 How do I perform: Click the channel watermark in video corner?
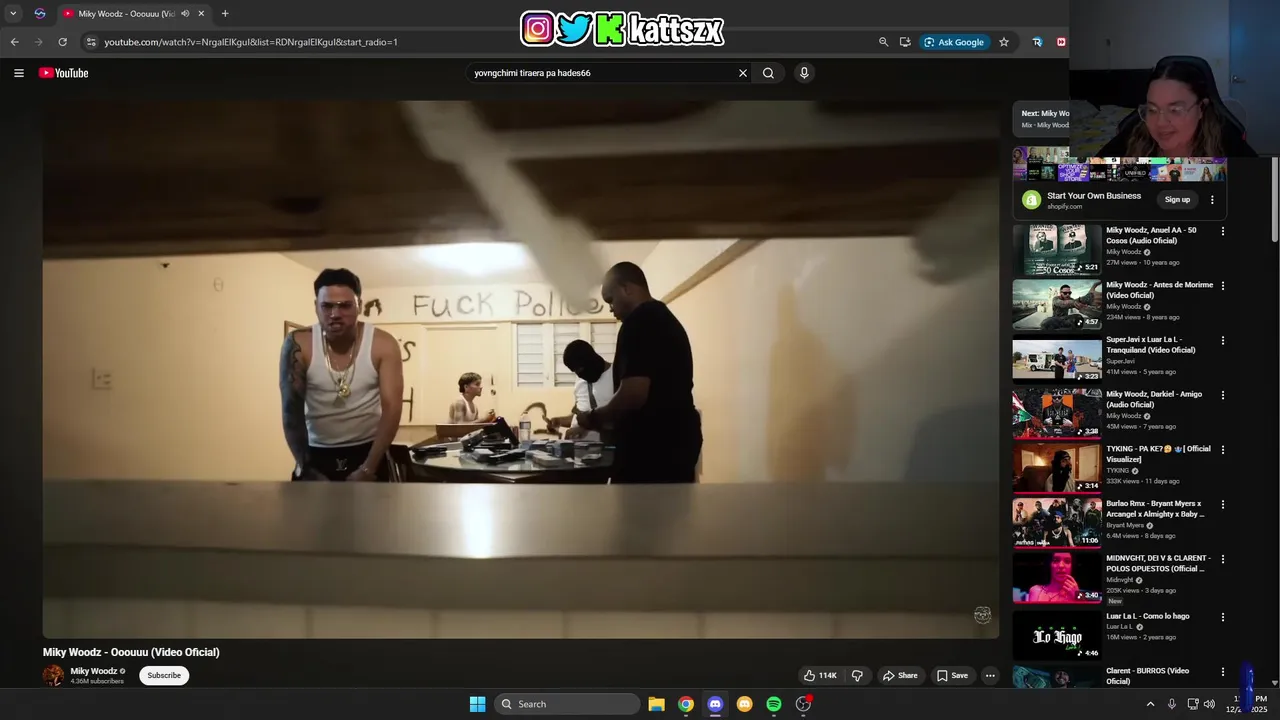982,615
